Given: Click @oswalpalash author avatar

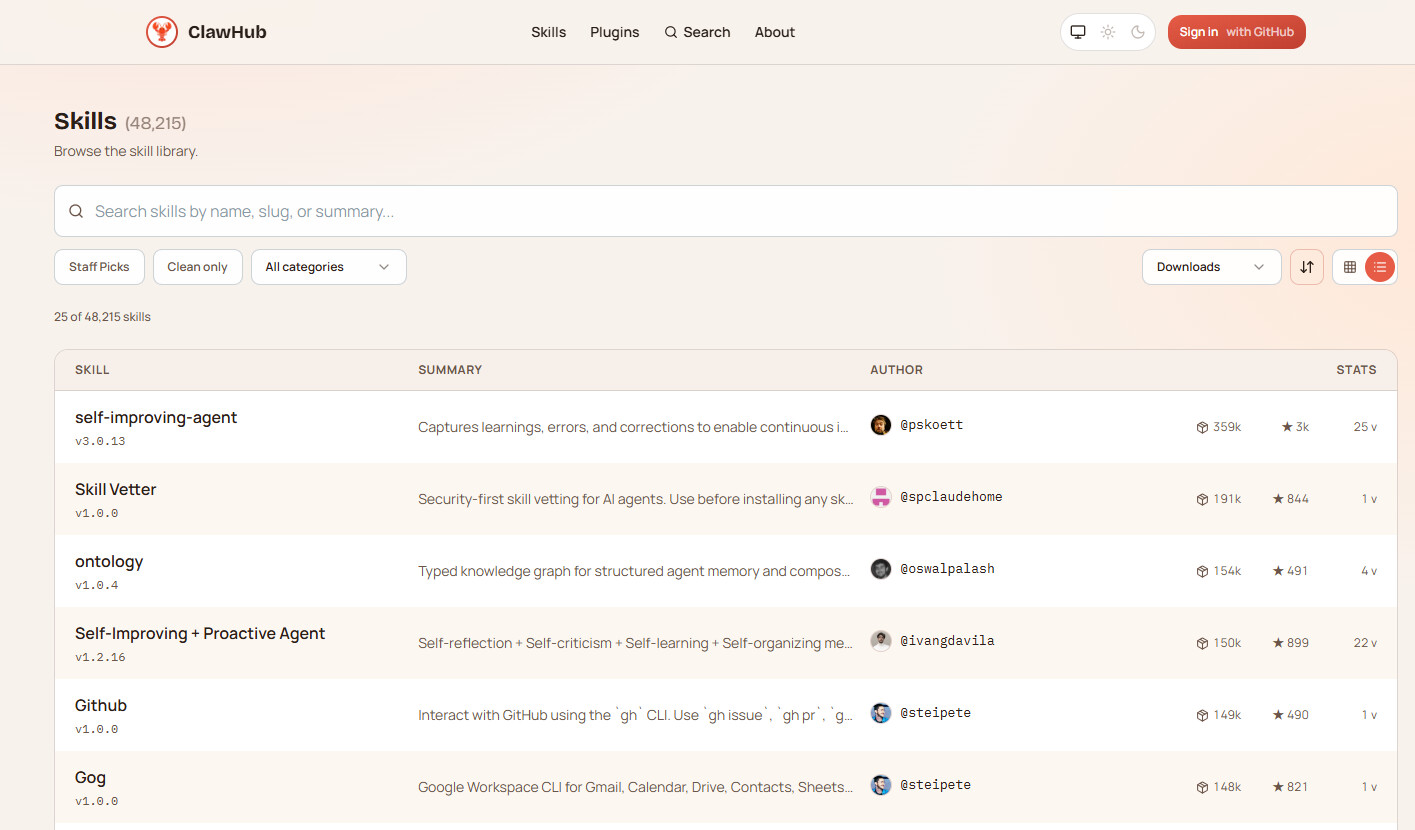Looking at the screenshot, I should click(881, 569).
